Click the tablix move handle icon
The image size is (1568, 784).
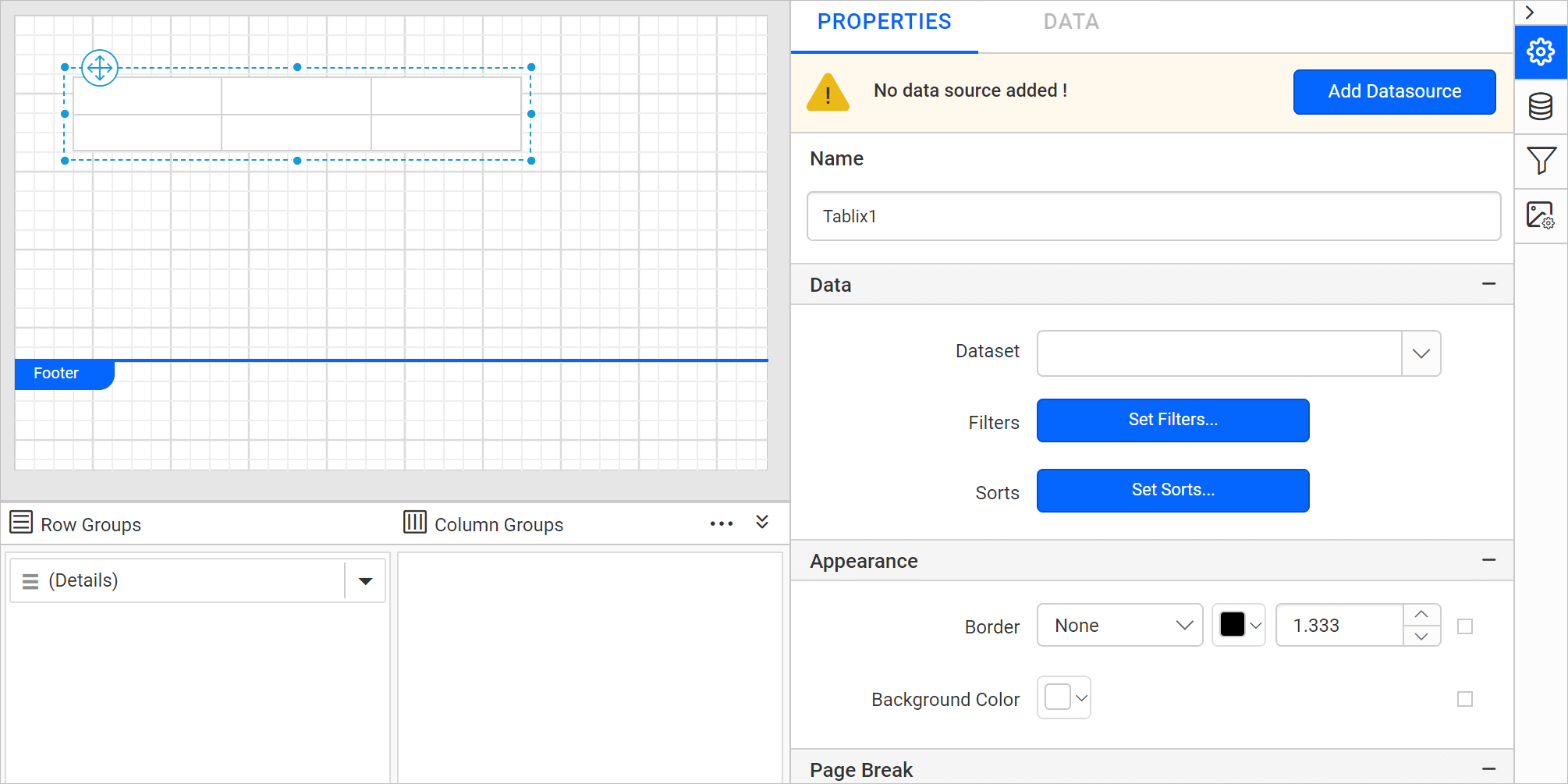pyautogui.click(x=100, y=68)
